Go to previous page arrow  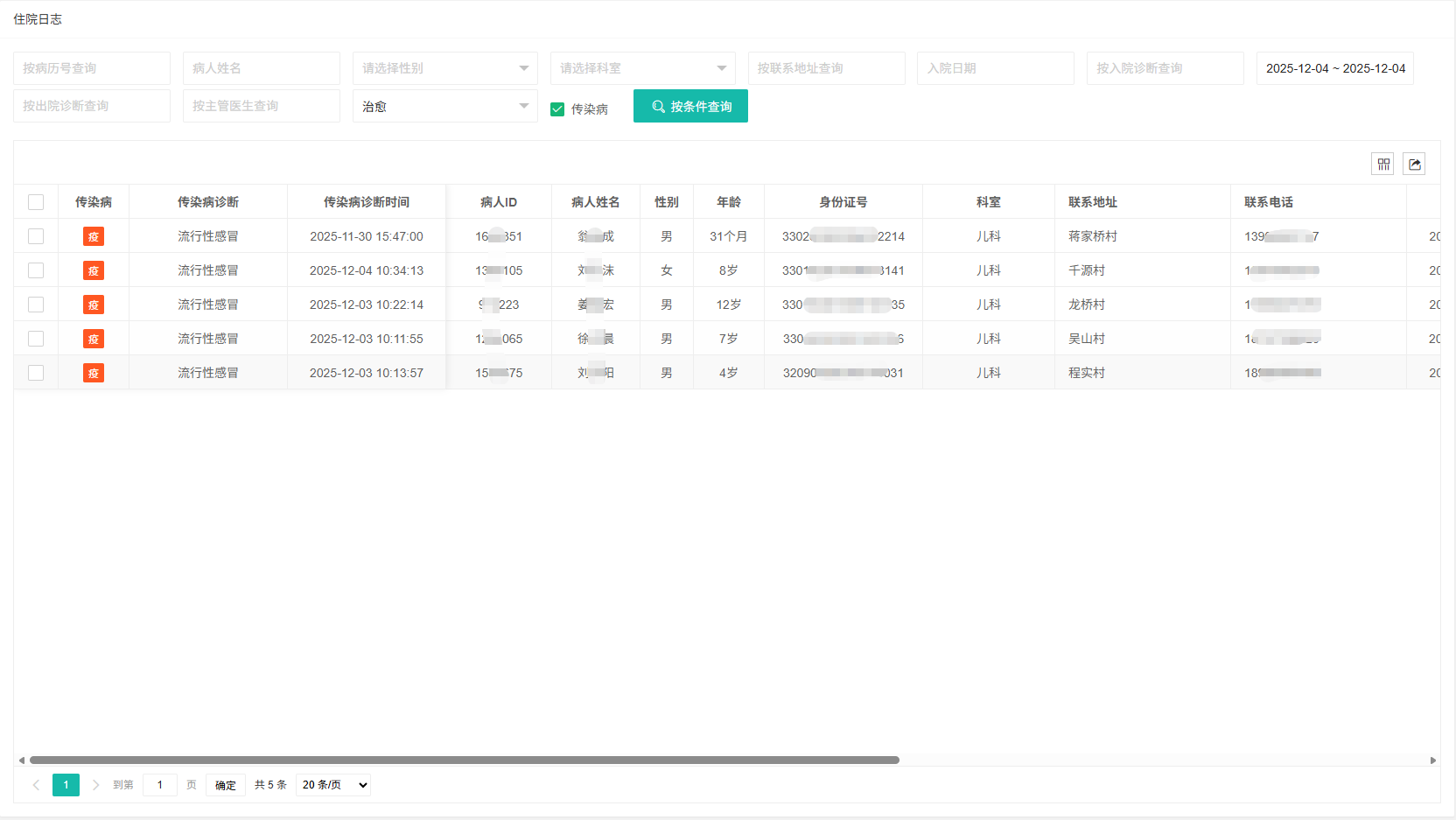pyautogui.click(x=36, y=785)
